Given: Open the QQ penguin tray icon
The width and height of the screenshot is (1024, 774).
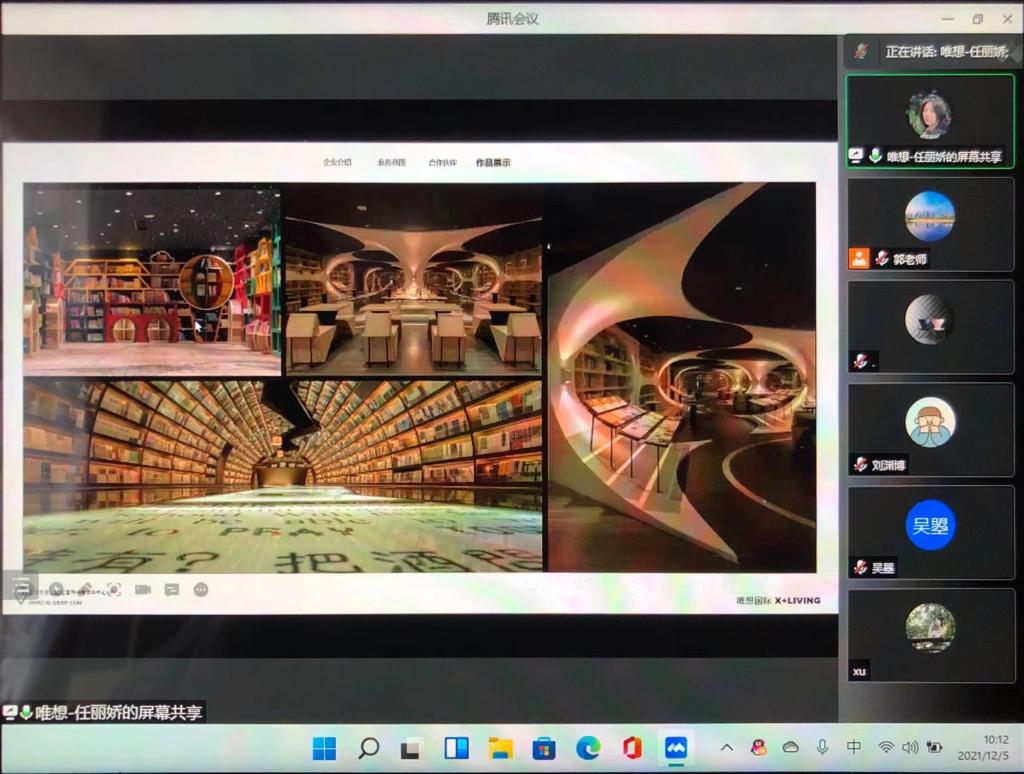Looking at the screenshot, I should pos(759,747).
